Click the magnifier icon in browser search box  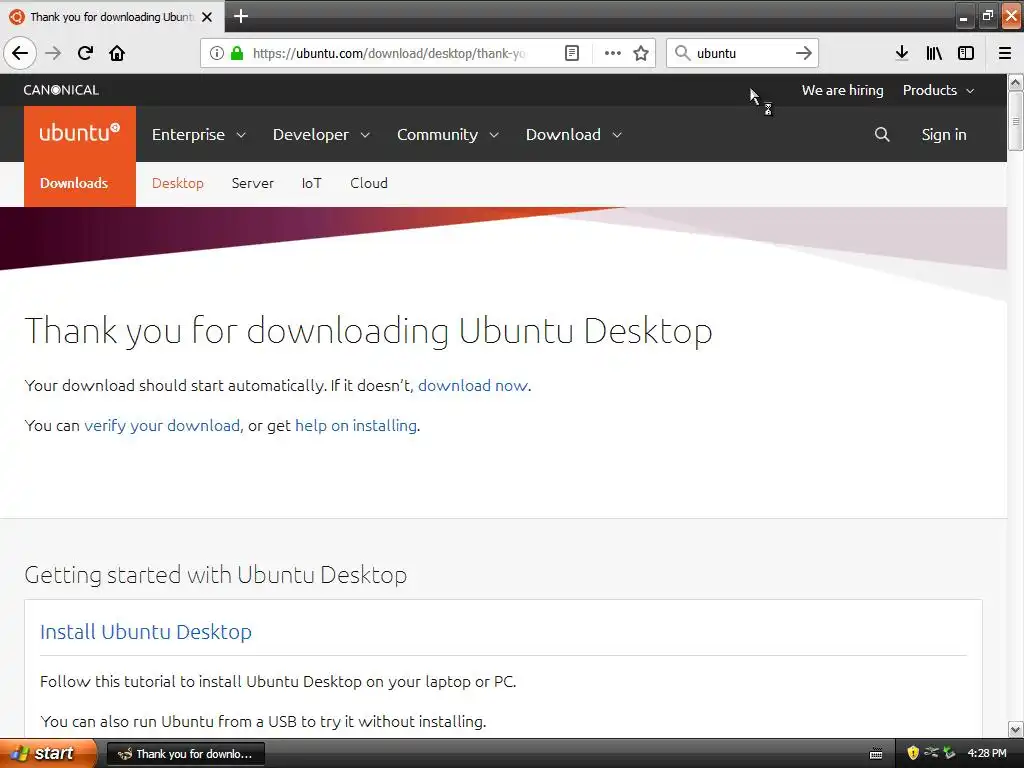pyautogui.click(x=682, y=53)
